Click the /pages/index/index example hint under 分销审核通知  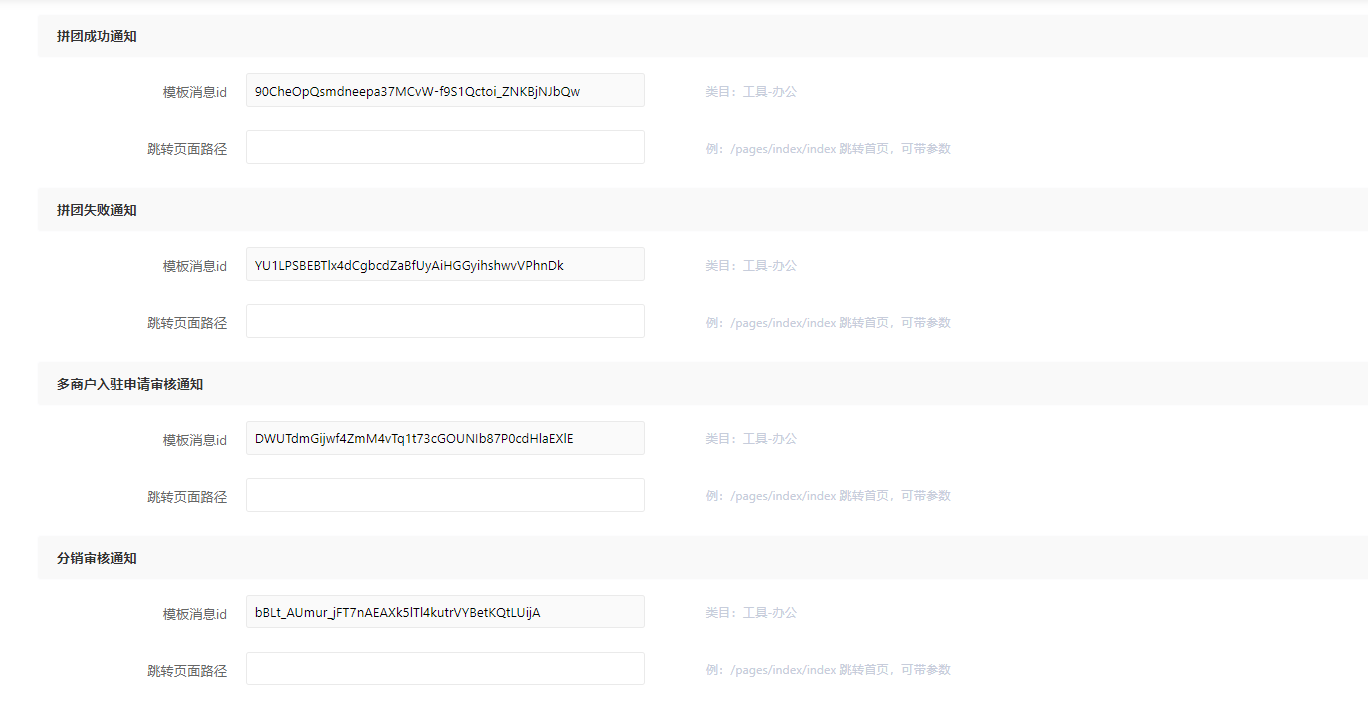pos(827,670)
